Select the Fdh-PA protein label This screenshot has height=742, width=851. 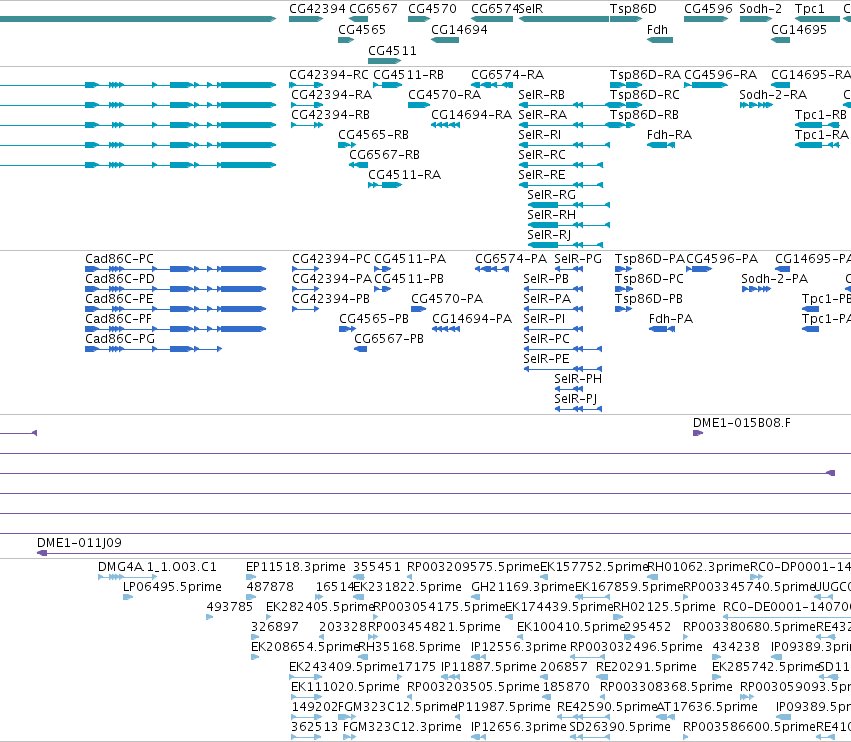671,320
